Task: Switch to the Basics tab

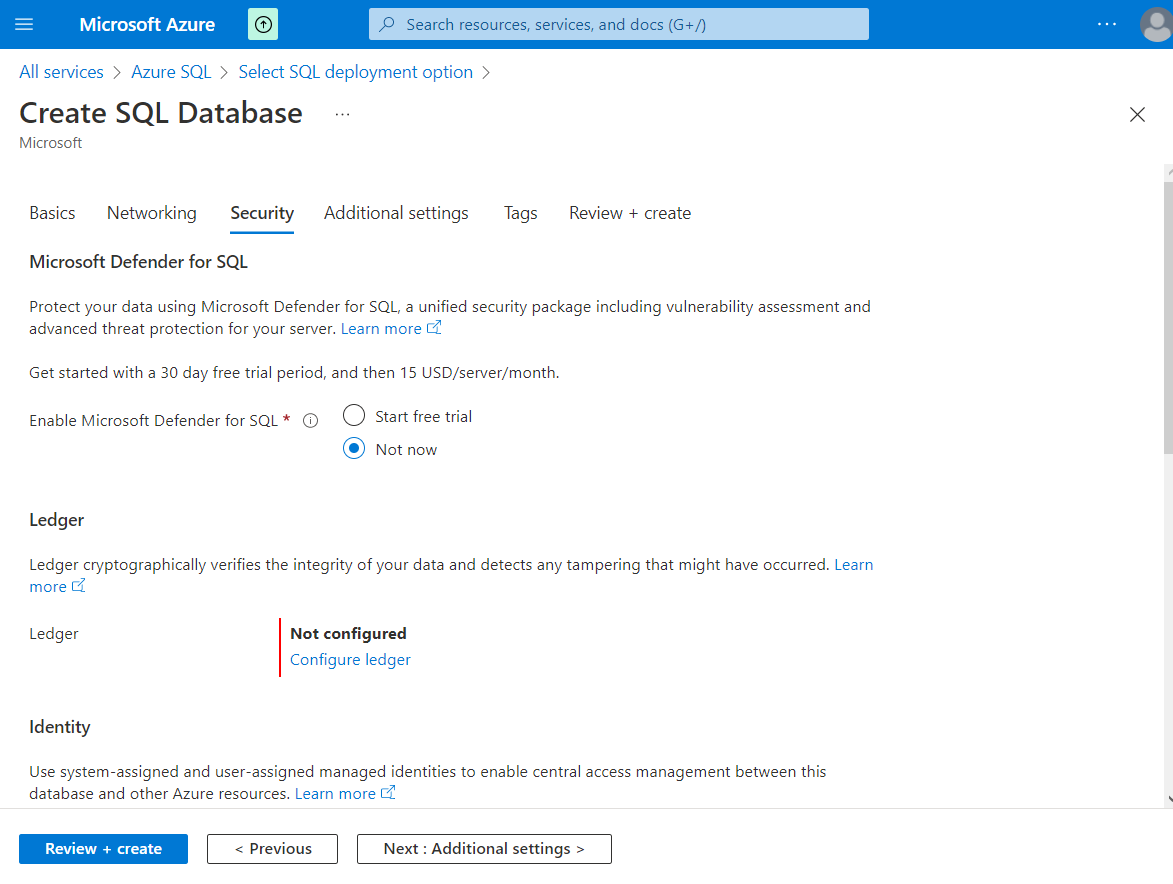Action: point(52,213)
